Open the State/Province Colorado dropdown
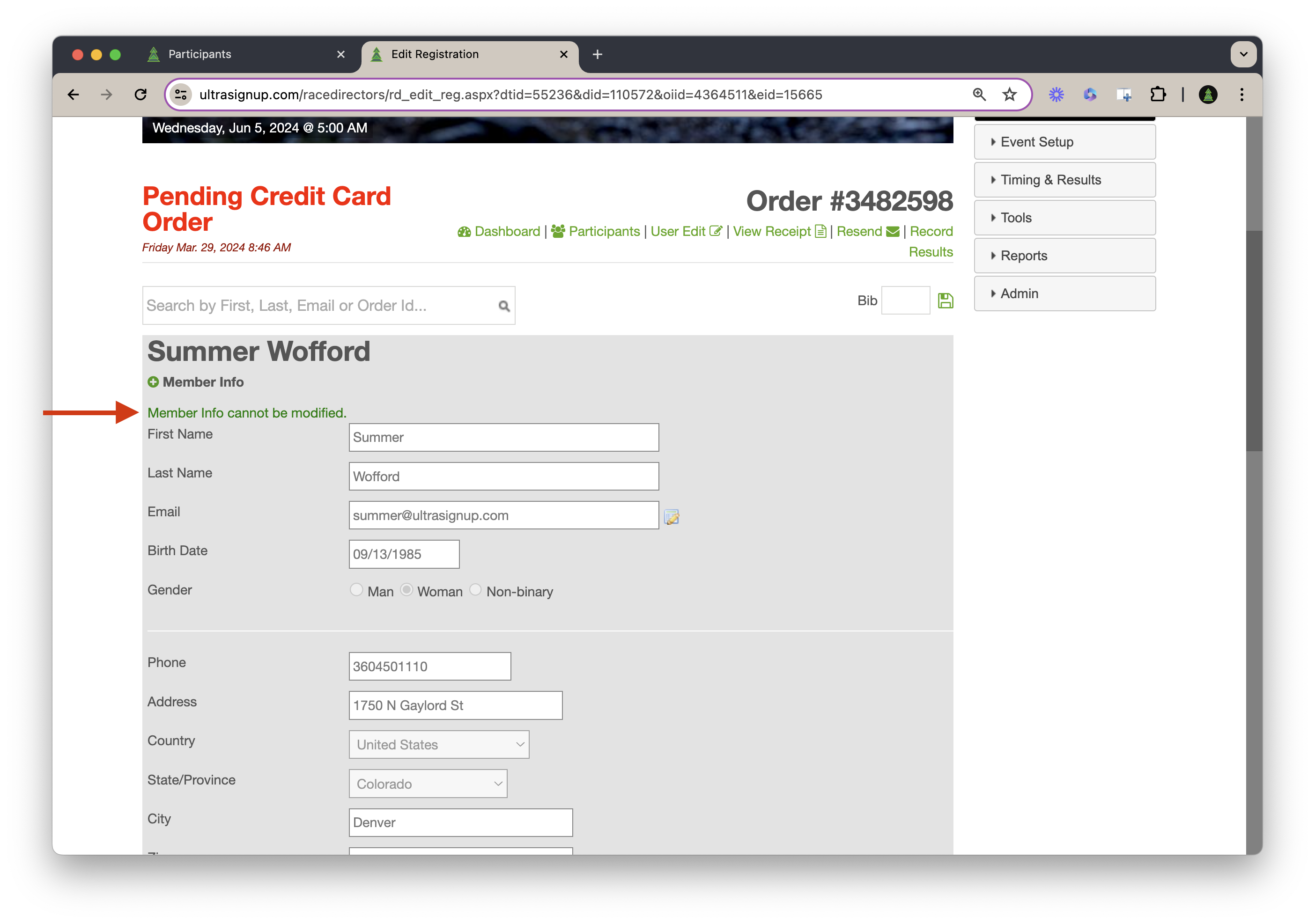The width and height of the screenshot is (1315, 924). [x=428, y=783]
